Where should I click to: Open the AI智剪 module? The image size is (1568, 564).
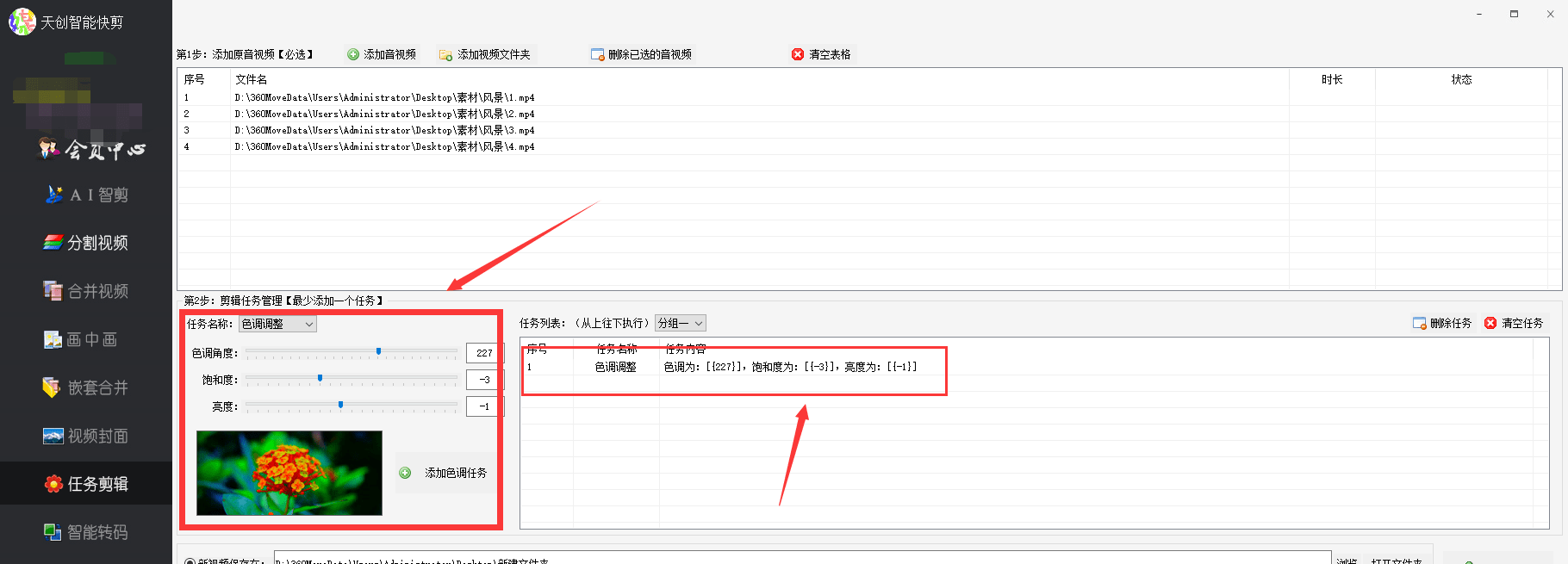[87, 195]
